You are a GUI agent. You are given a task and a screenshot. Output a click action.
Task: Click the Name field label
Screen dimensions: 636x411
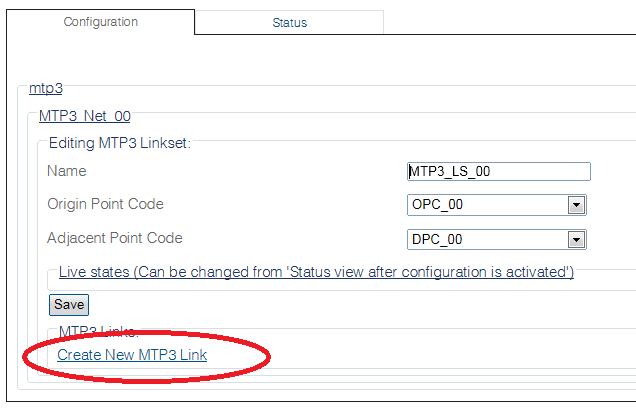coord(67,171)
